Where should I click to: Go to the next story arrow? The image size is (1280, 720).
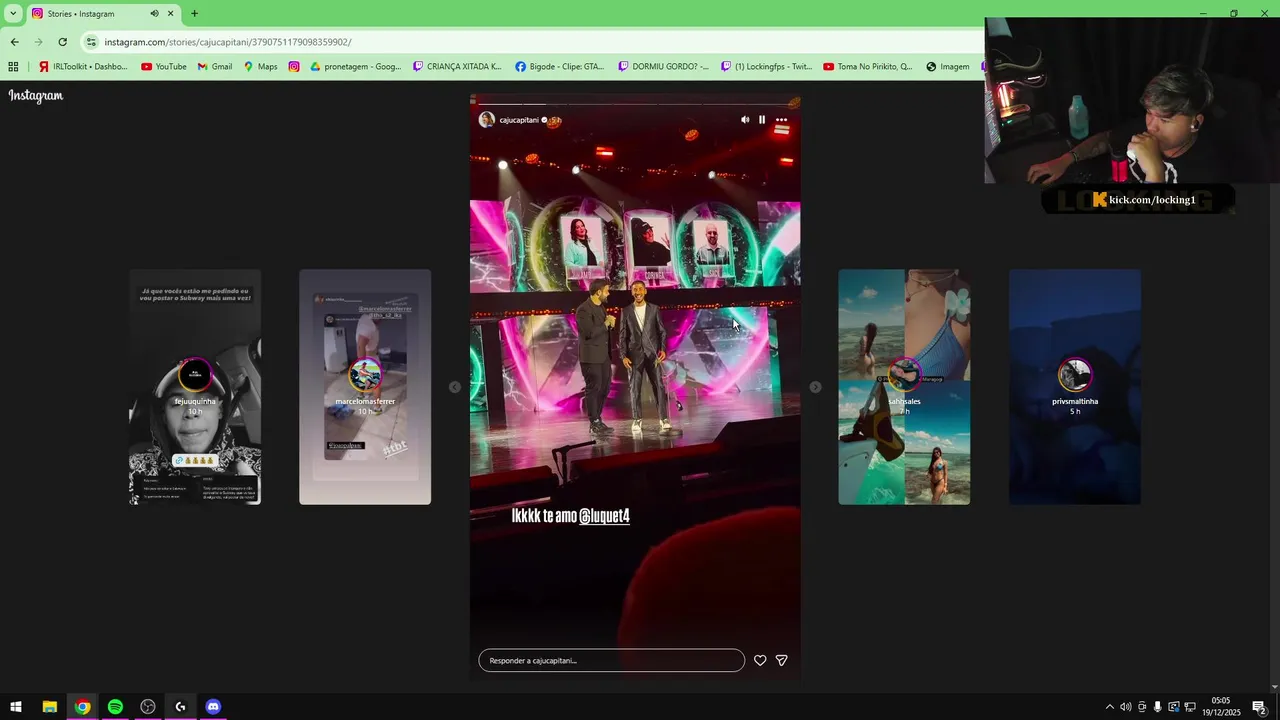(815, 387)
